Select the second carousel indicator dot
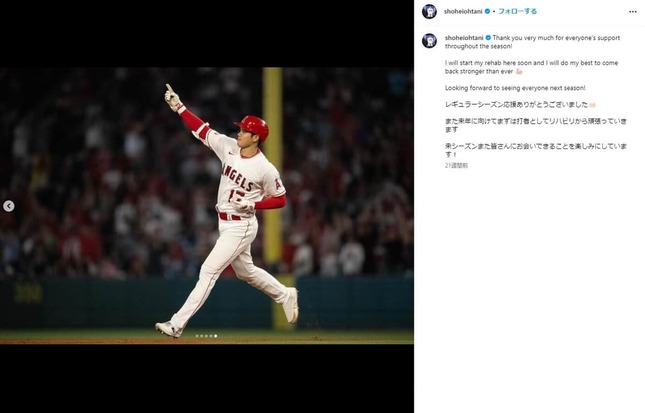Screen dimensions: 645x413 click(202, 336)
